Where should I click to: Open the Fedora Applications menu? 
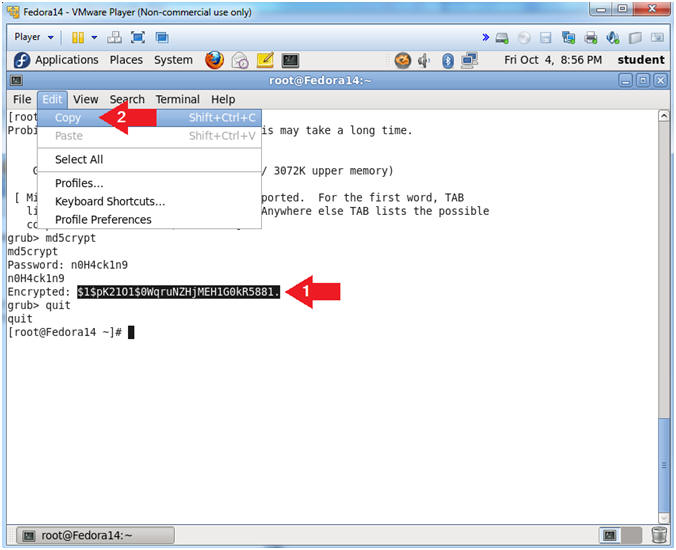point(66,60)
